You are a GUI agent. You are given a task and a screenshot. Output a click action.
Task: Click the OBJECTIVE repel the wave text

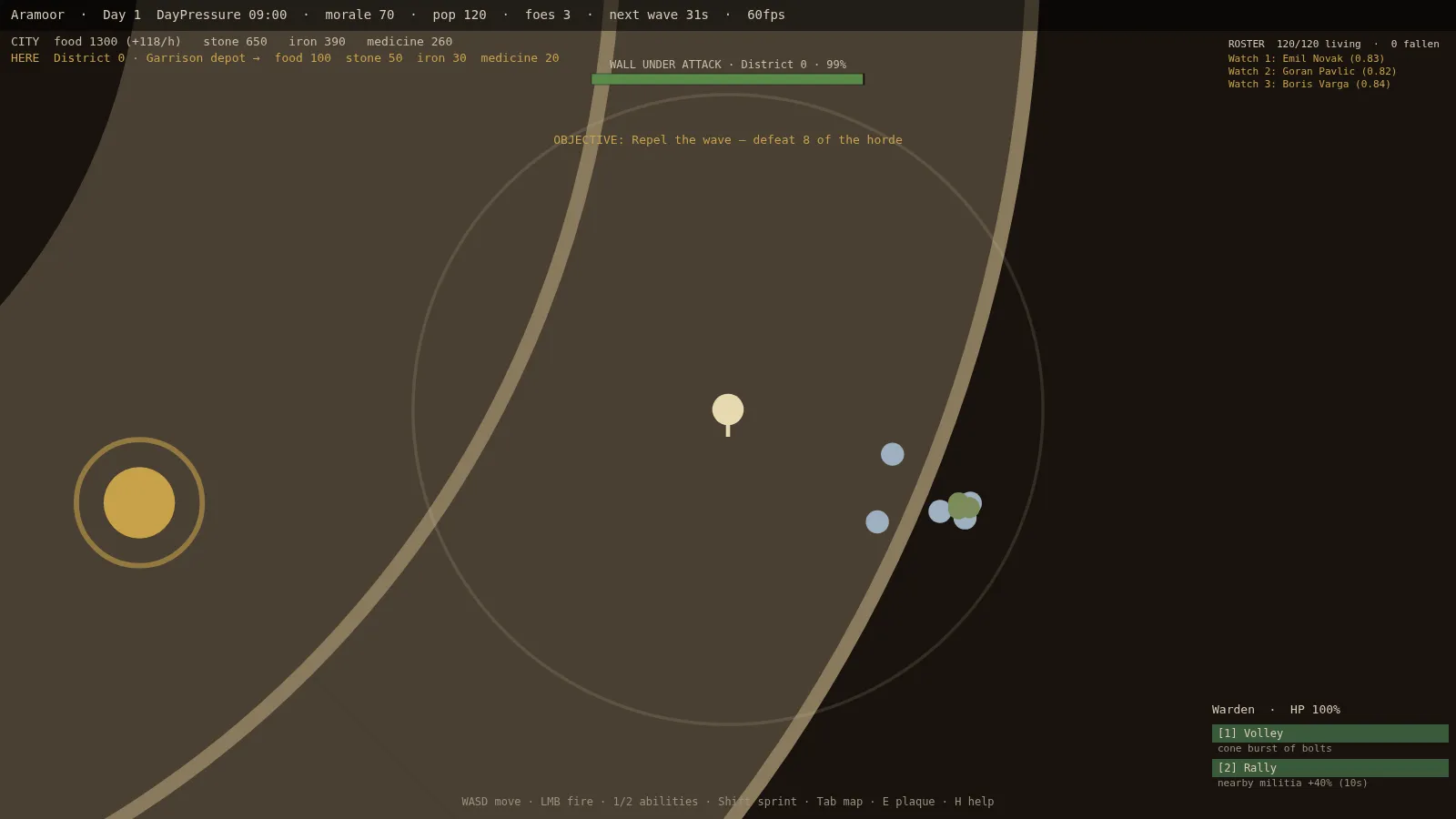(728, 140)
